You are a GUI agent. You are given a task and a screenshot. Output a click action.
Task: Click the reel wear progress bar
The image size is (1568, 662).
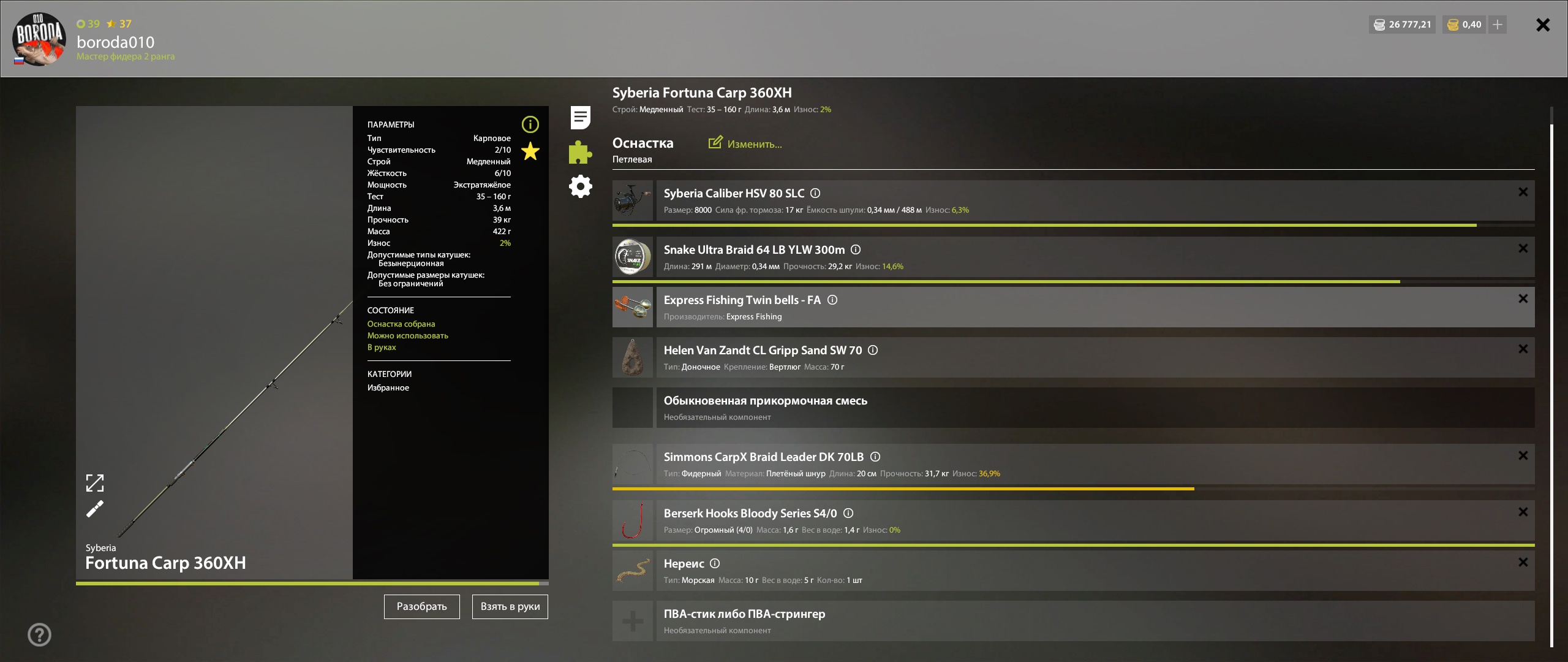pyautogui.click(x=1074, y=225)
